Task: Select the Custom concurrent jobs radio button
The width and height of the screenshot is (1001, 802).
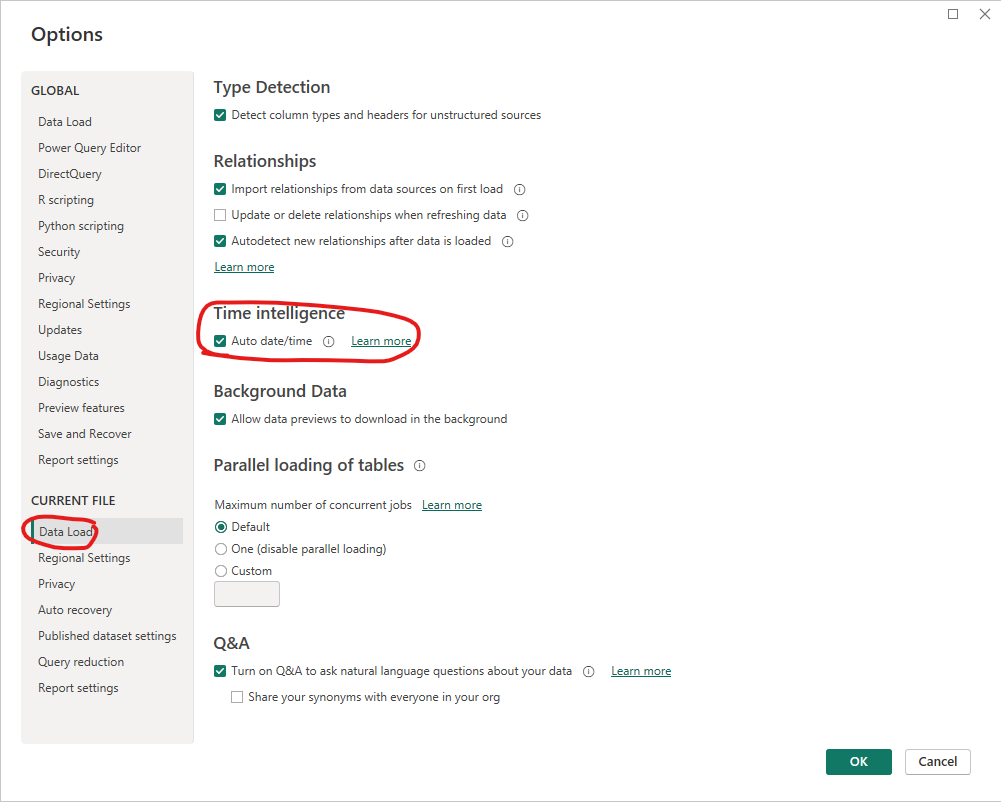Action: click(221, 571)
